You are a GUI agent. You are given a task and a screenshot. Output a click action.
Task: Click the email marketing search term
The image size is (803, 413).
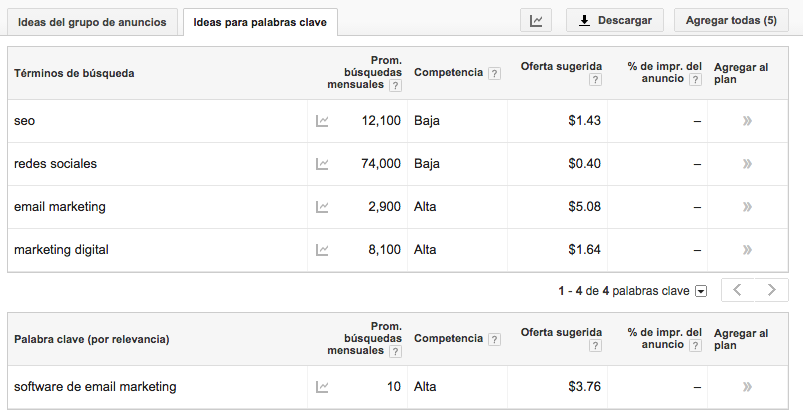click(x=60, y=206)
